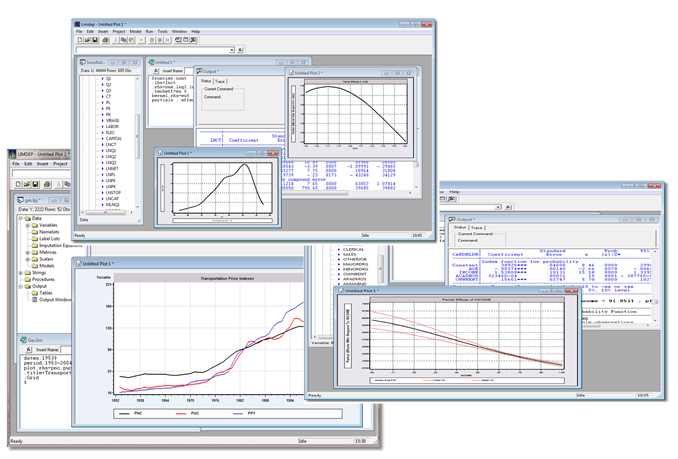Screen dimensions: 678x459
Task: Click fx icon in Untitled 1 editor window
Action: coord(156,70)
